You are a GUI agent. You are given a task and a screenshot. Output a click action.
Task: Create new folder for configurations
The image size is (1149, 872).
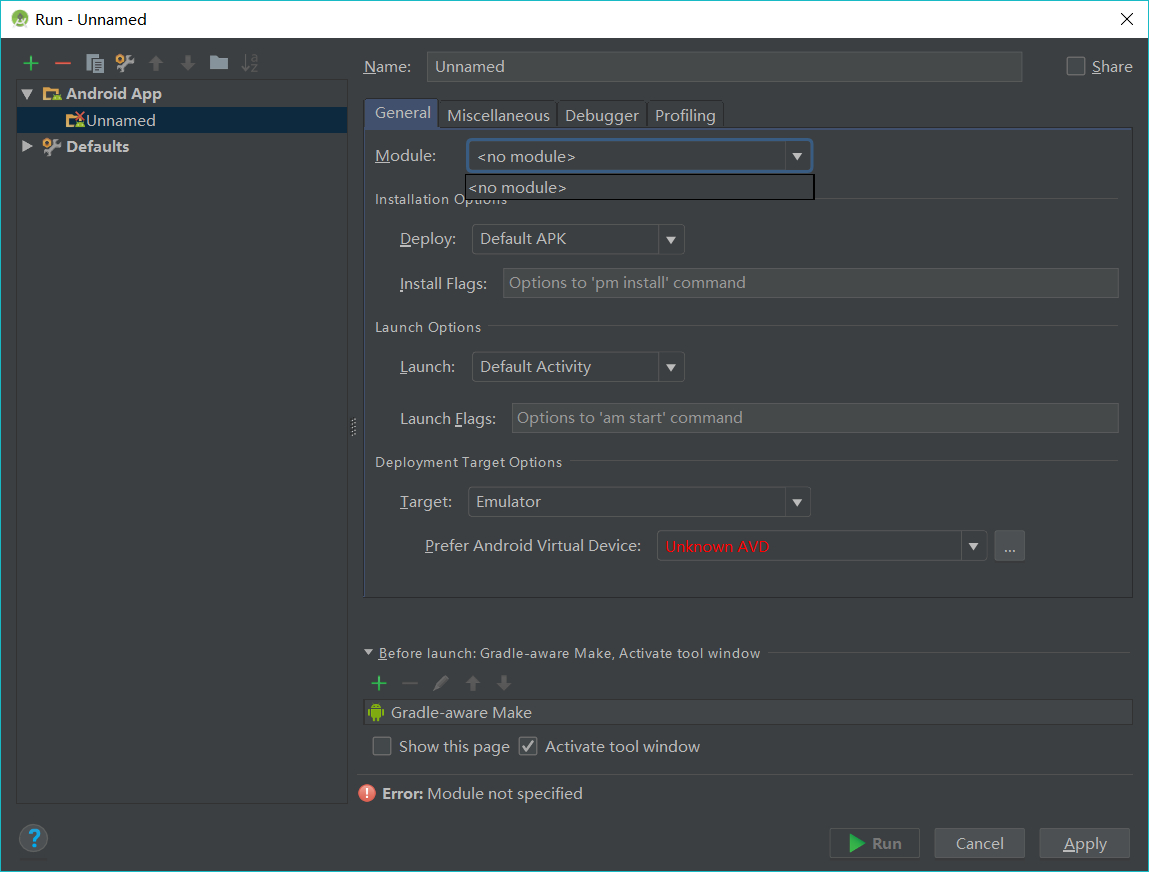(218, 63)
